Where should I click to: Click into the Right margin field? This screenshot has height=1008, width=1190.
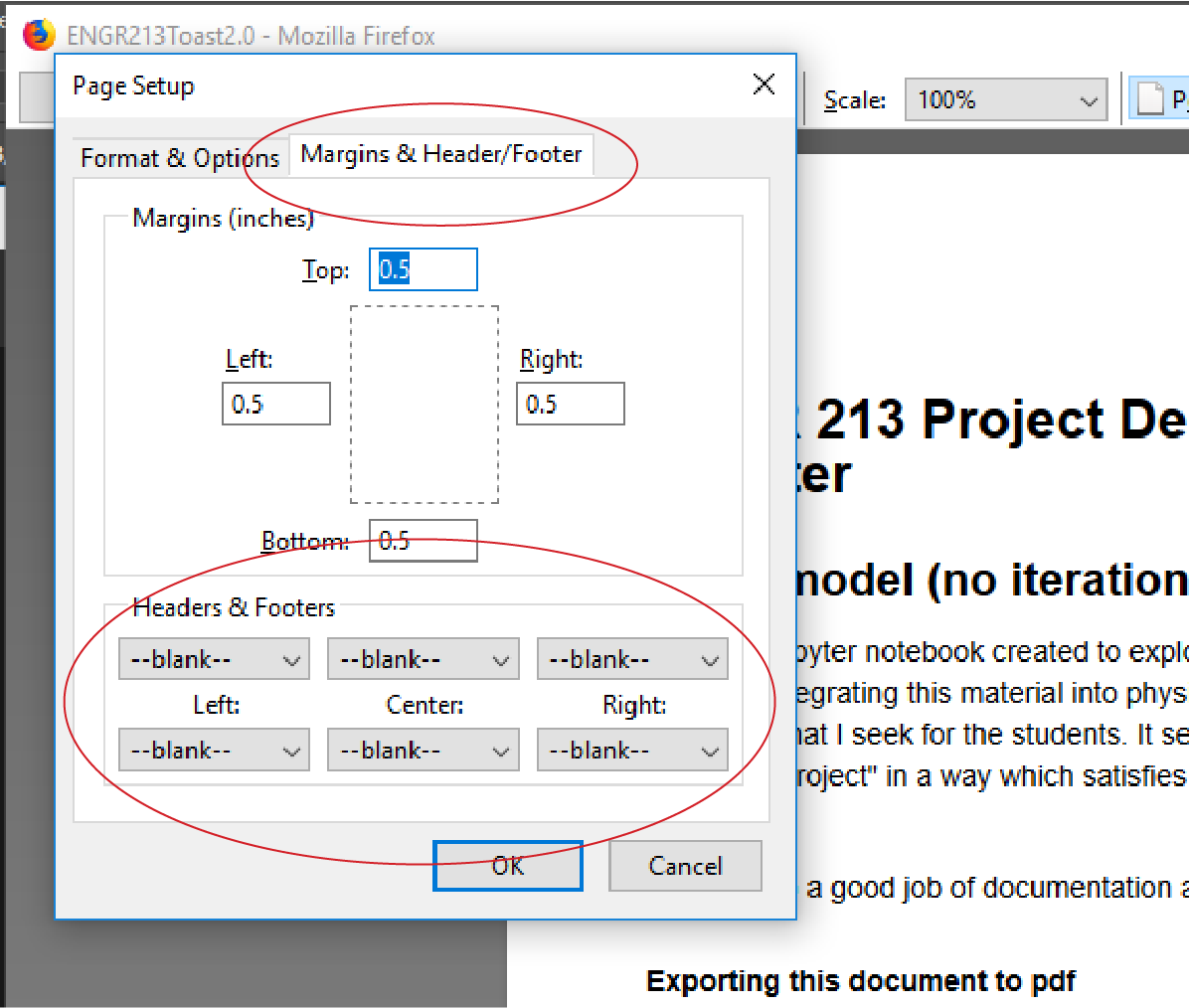point(571,404)
